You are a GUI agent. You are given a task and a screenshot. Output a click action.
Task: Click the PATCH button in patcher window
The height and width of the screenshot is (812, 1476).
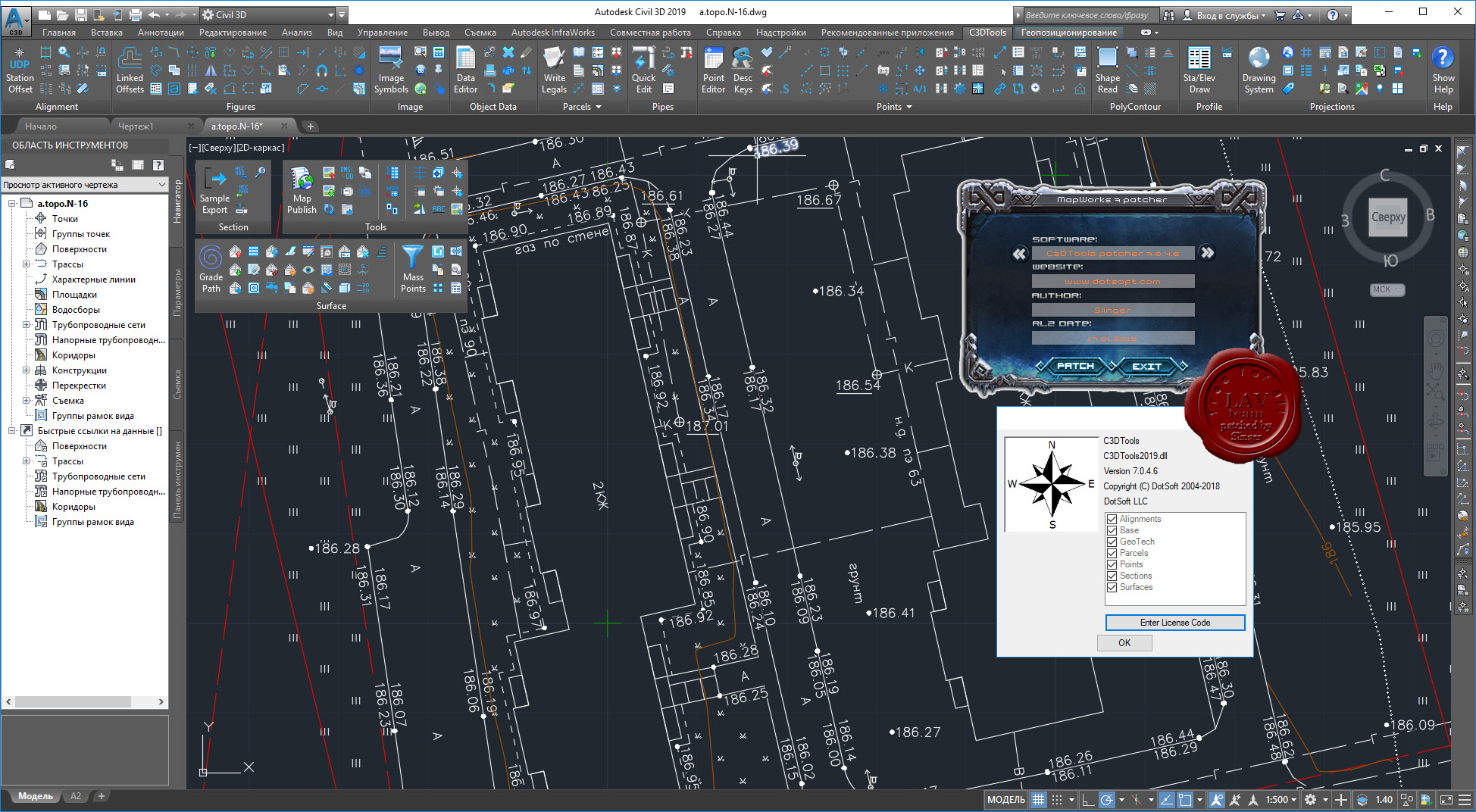[x=1075, y=366]
